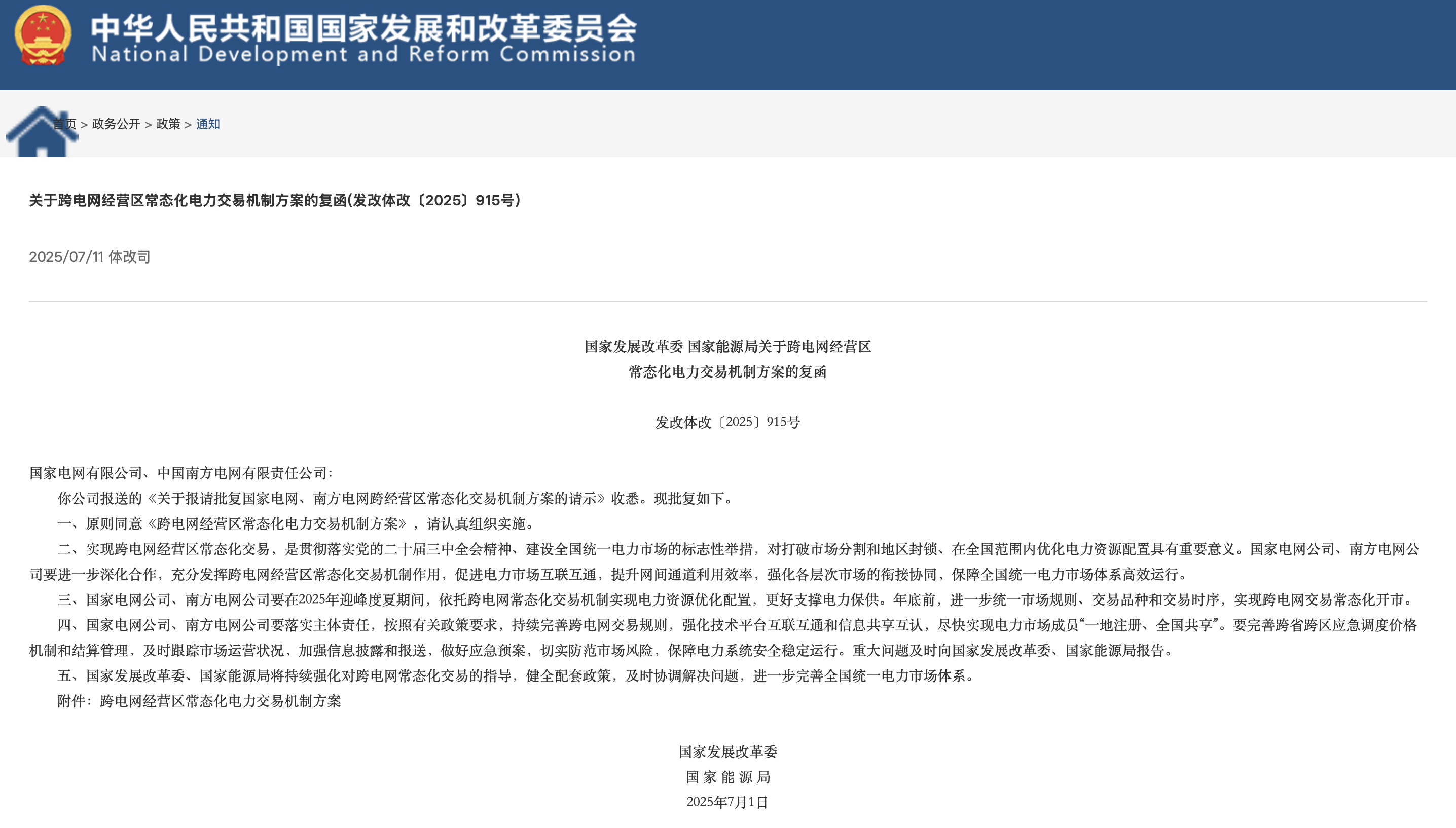
Task: Select the 政策 breadcrumb item
Action: pos(168,124)
